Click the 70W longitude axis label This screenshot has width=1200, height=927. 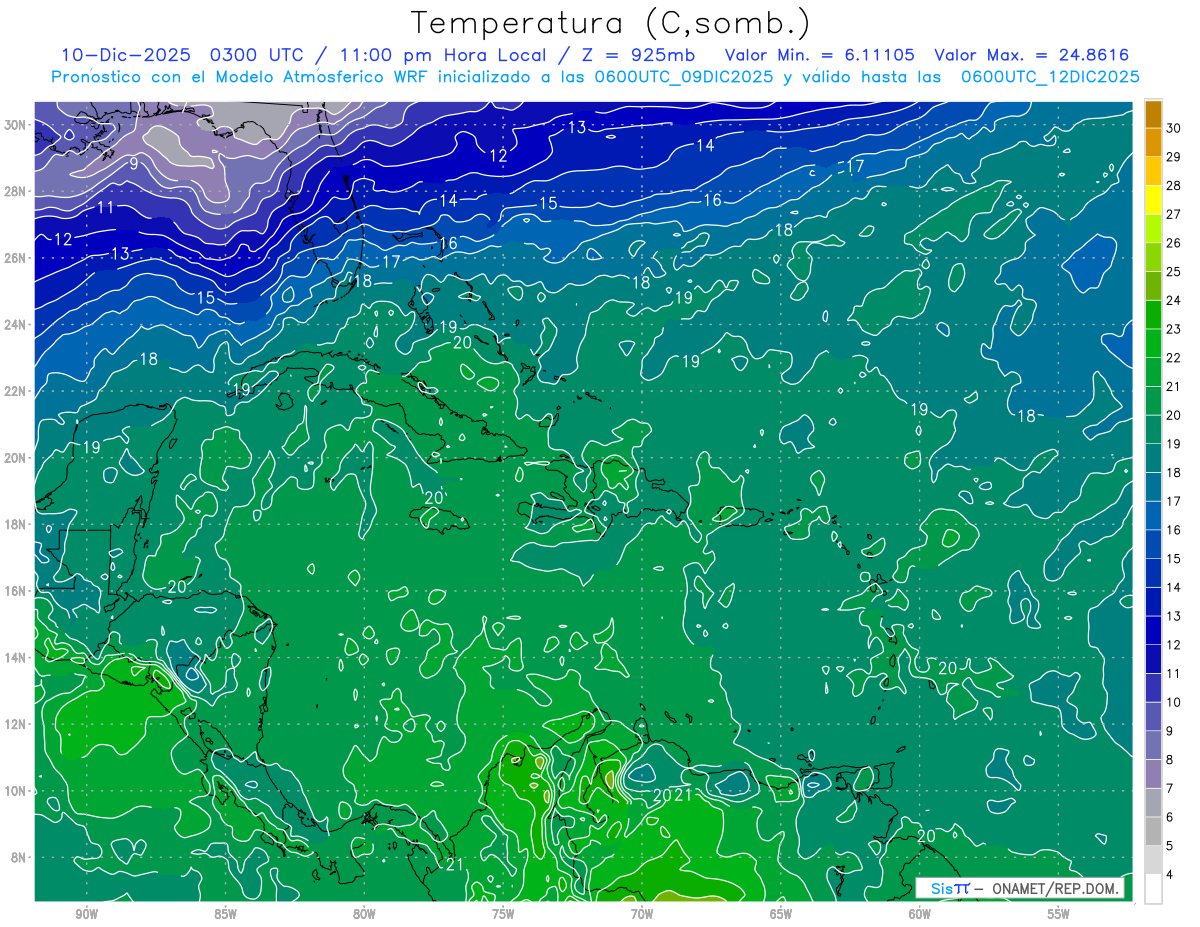pyautogui.click(x=642, y=914)
